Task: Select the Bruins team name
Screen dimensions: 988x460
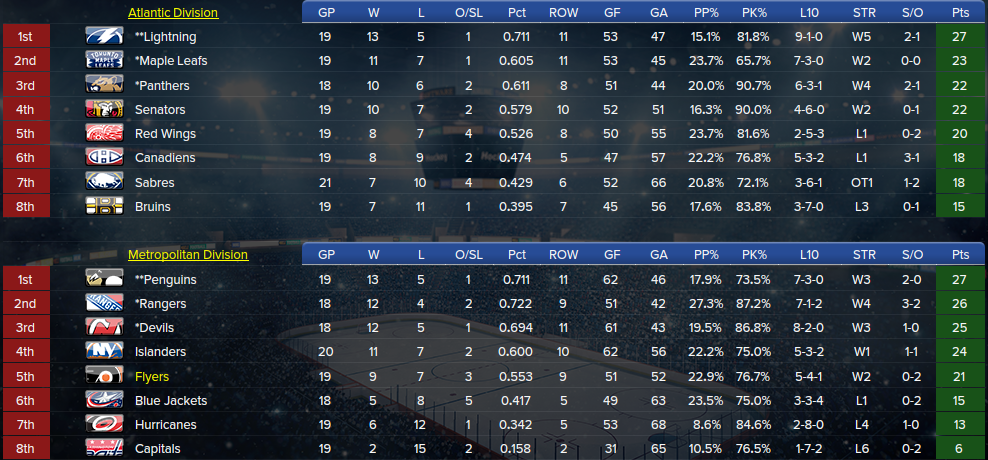Action: point(152,207)
